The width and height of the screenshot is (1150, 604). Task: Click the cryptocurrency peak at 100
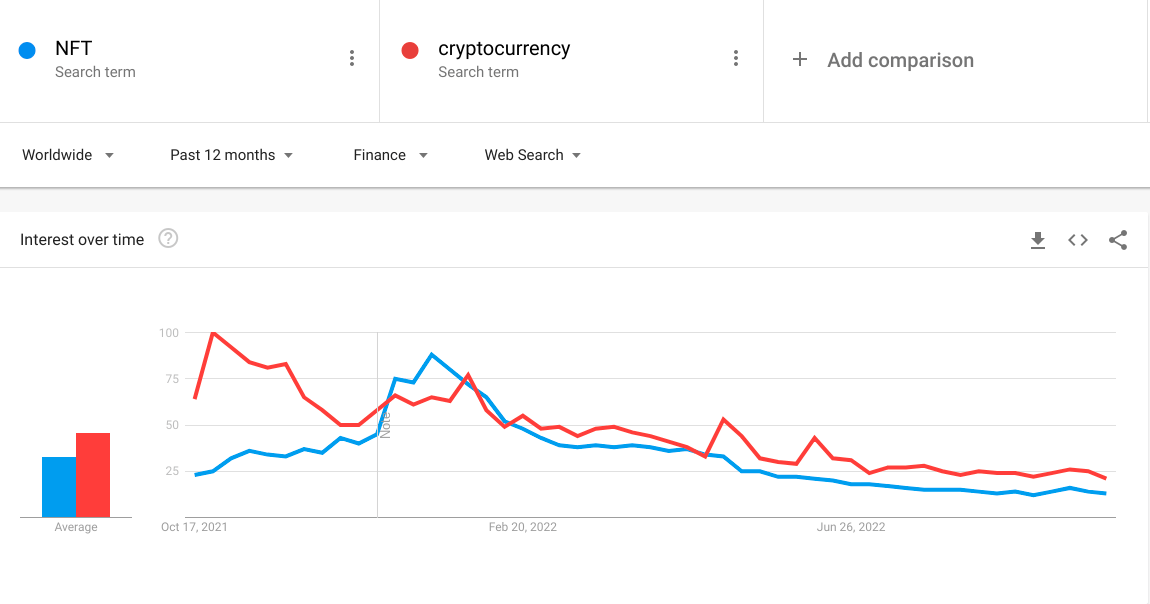(x=213, y=332)
